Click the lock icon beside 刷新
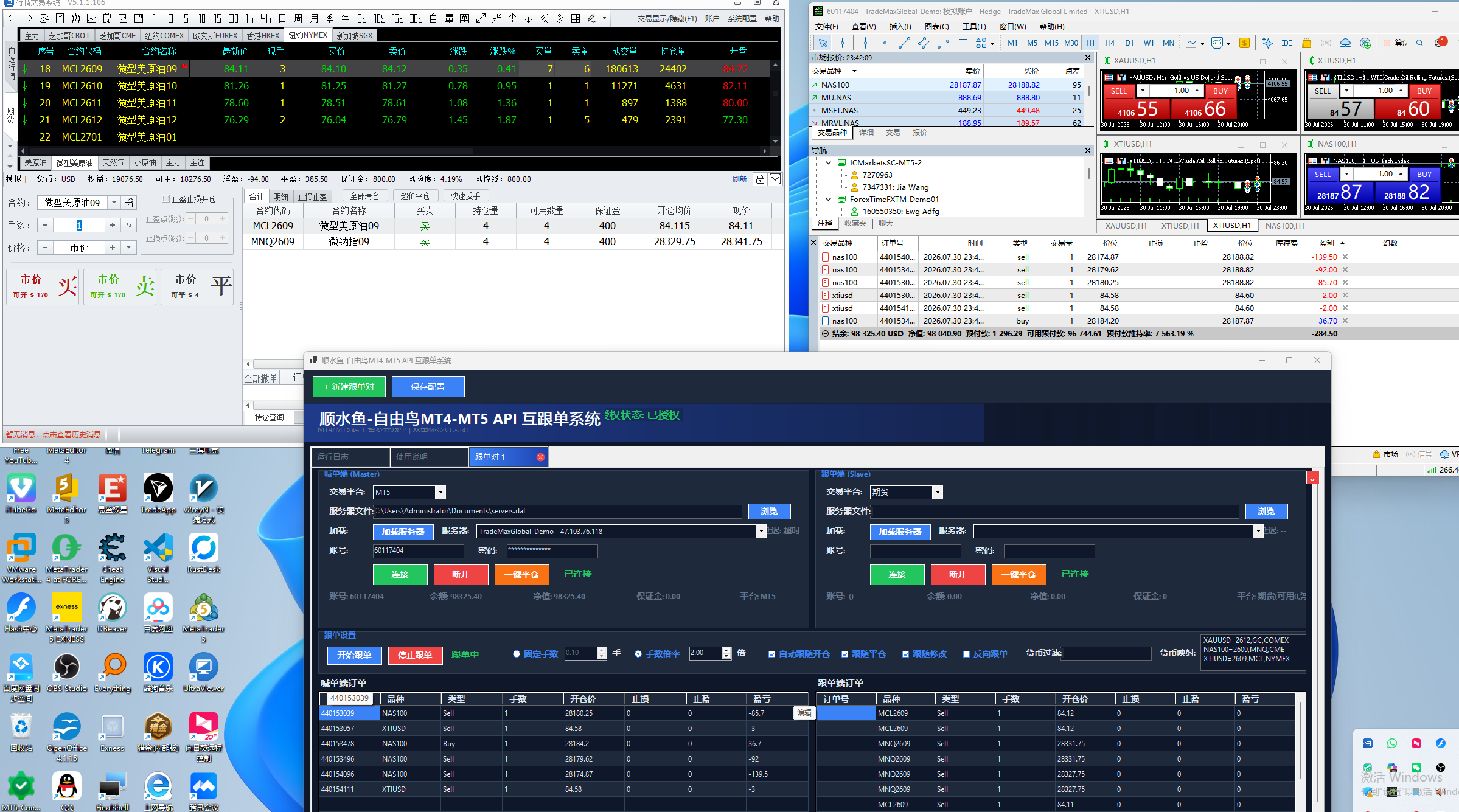The height and width of the screenshot is (812, 1459). pyautogui.click(x=760, y=179)
